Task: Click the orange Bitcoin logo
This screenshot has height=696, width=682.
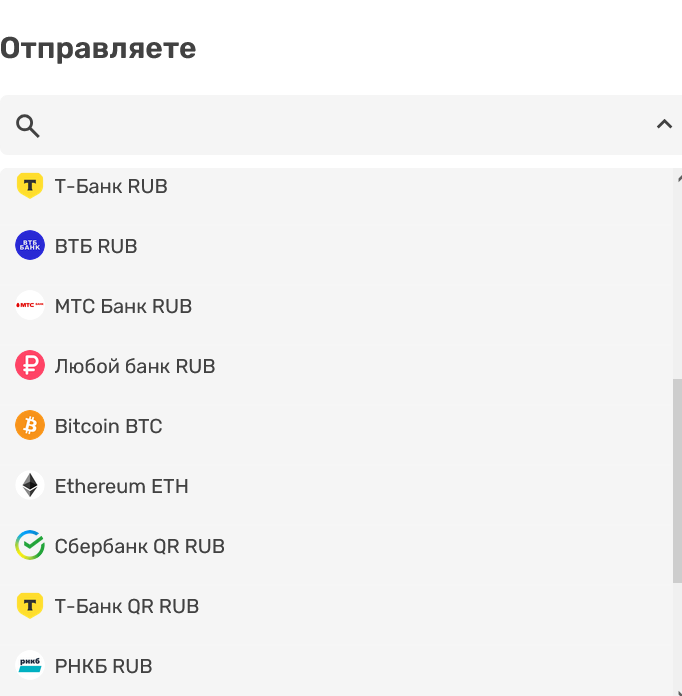Action: 30,425
